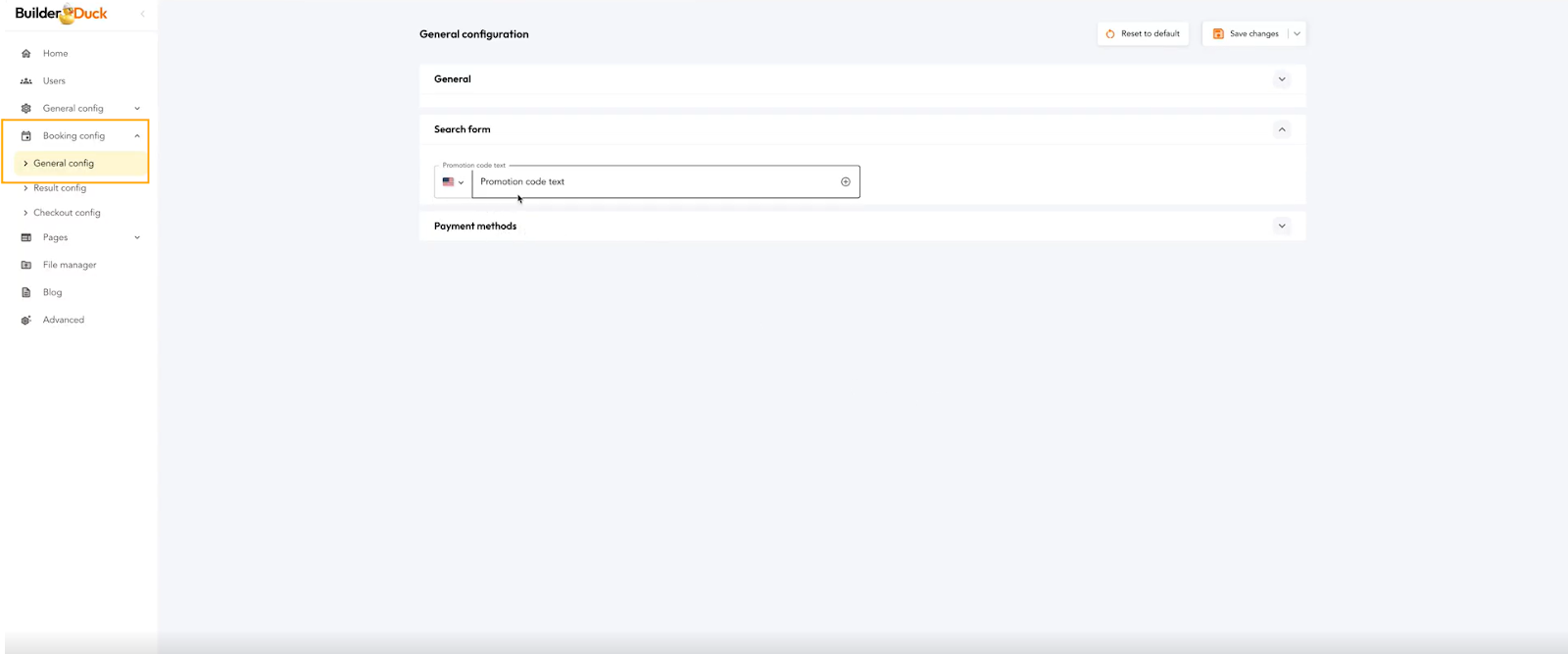Click the Pages icon in sidebar
The image size is (1568, 654).
point(26,237)
